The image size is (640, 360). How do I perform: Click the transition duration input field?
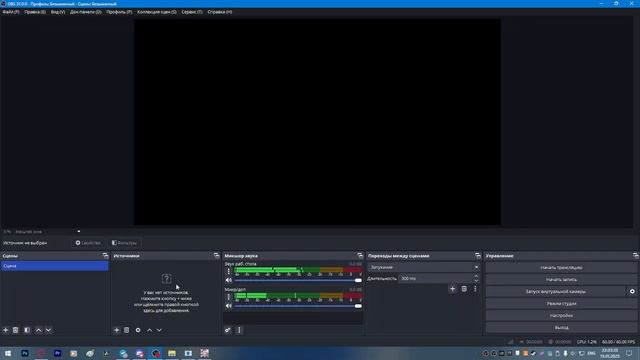(x=436, y=278)
